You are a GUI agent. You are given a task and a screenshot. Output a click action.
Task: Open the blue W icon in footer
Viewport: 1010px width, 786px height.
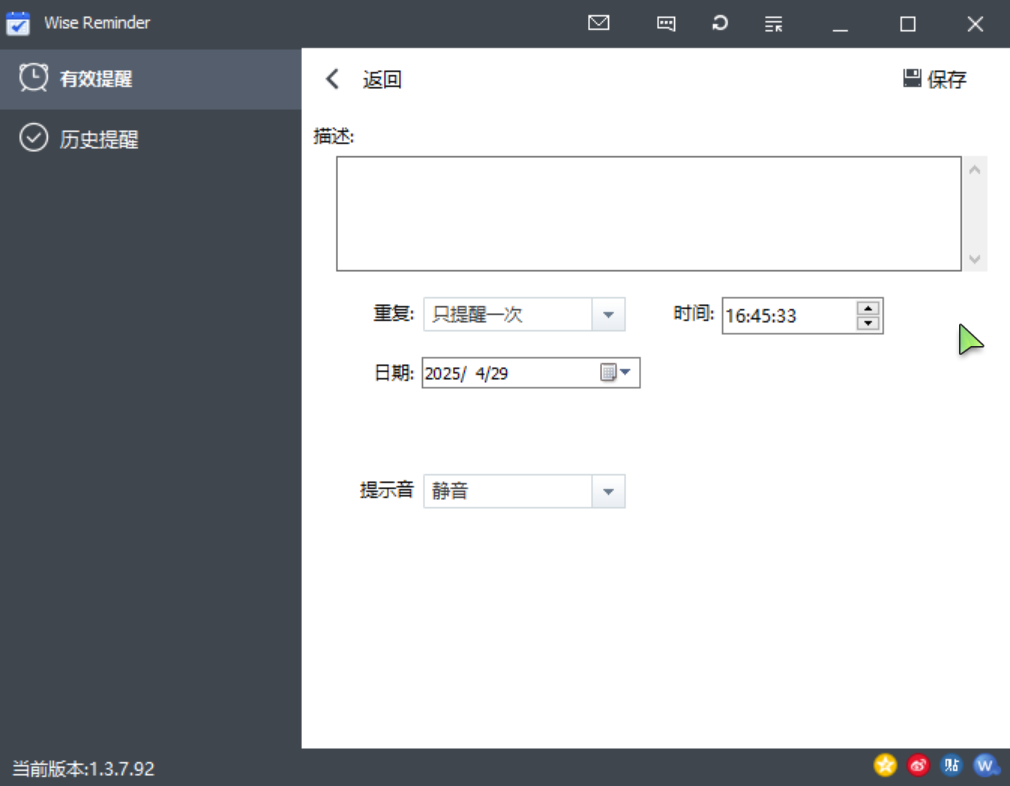[986, 765]
